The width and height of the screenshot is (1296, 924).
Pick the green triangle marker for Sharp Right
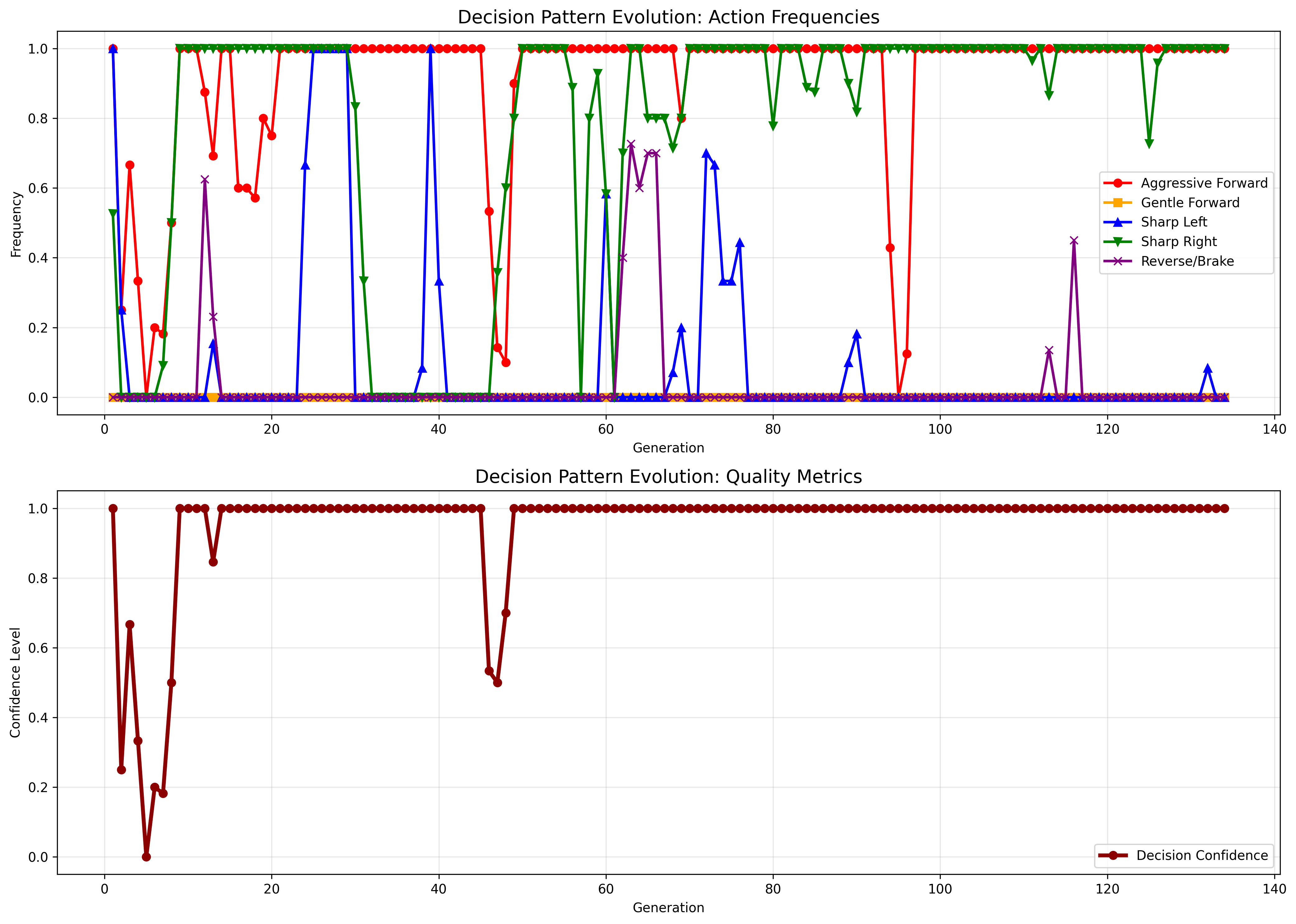click(1117, 242)
